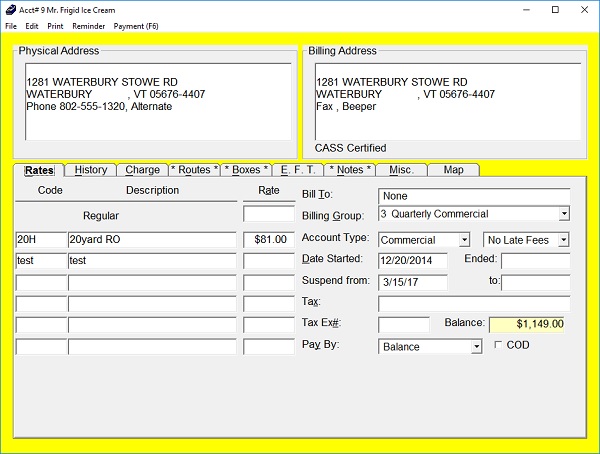Click the app icon in title bar

[x=10, y=9]
